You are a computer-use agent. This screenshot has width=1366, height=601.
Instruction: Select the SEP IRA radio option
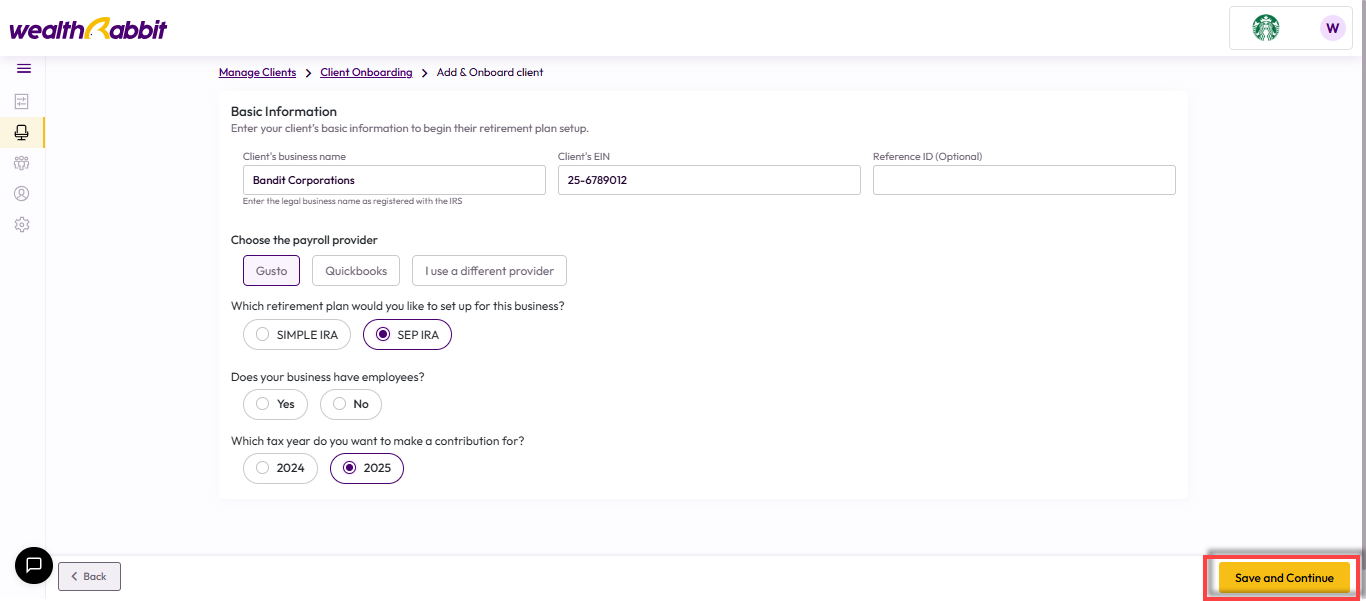[x=408, y=335]
